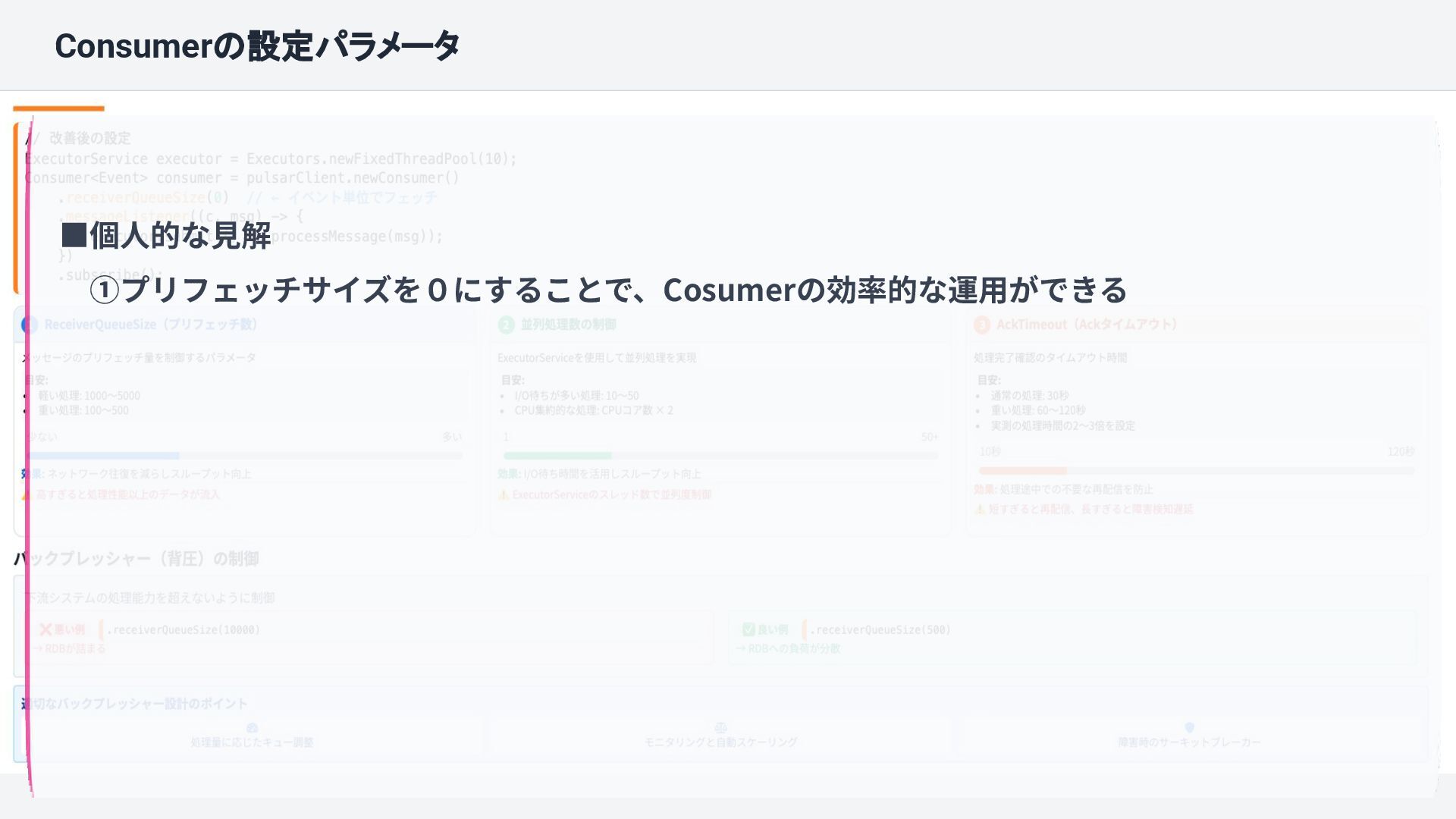
Task: Click the .receiverQueueSize(10000) code snippet
Action: pyautogui.click(x=184, y=630)
